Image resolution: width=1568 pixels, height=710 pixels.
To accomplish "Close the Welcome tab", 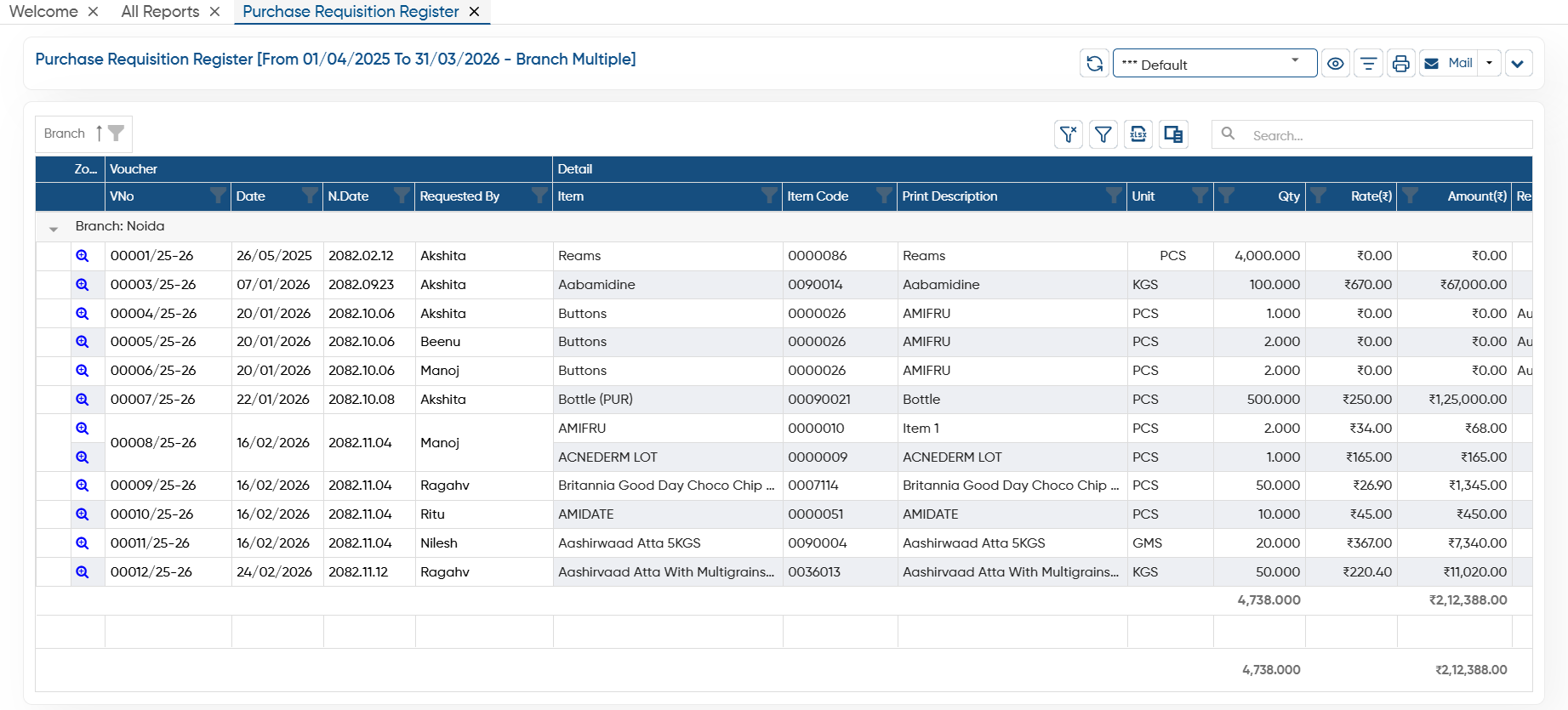I will pyautogui.click(x=94, y=12).
